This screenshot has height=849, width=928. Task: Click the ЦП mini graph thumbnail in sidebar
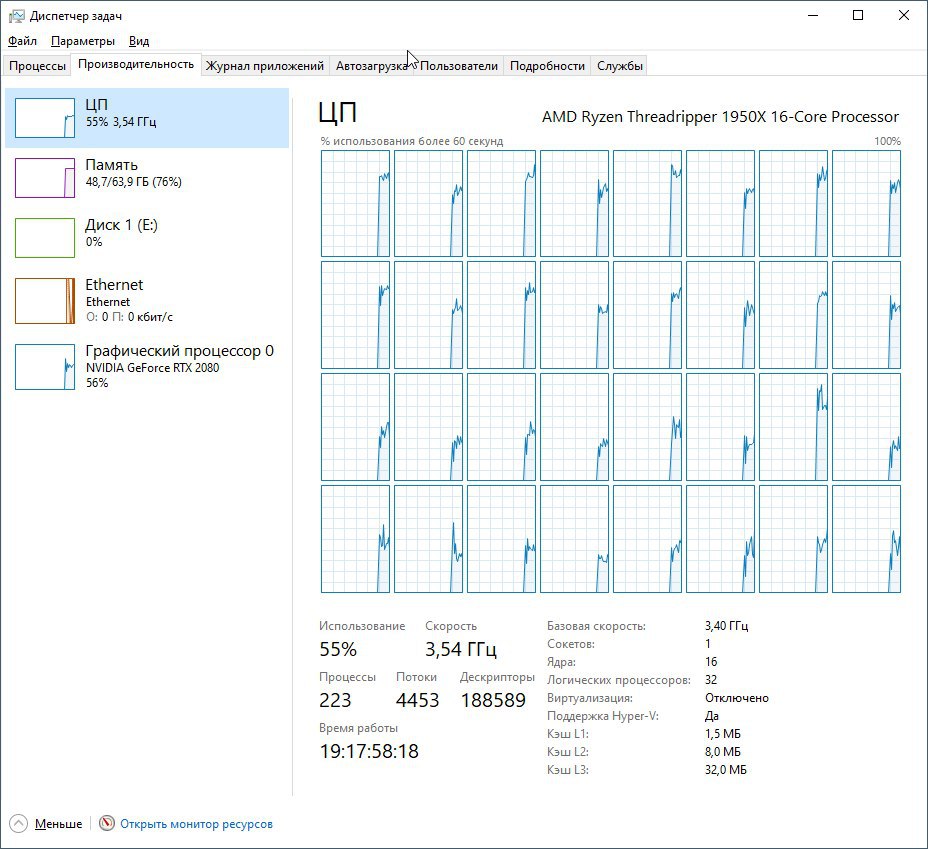pyautogui.click(x=45, y=118)
